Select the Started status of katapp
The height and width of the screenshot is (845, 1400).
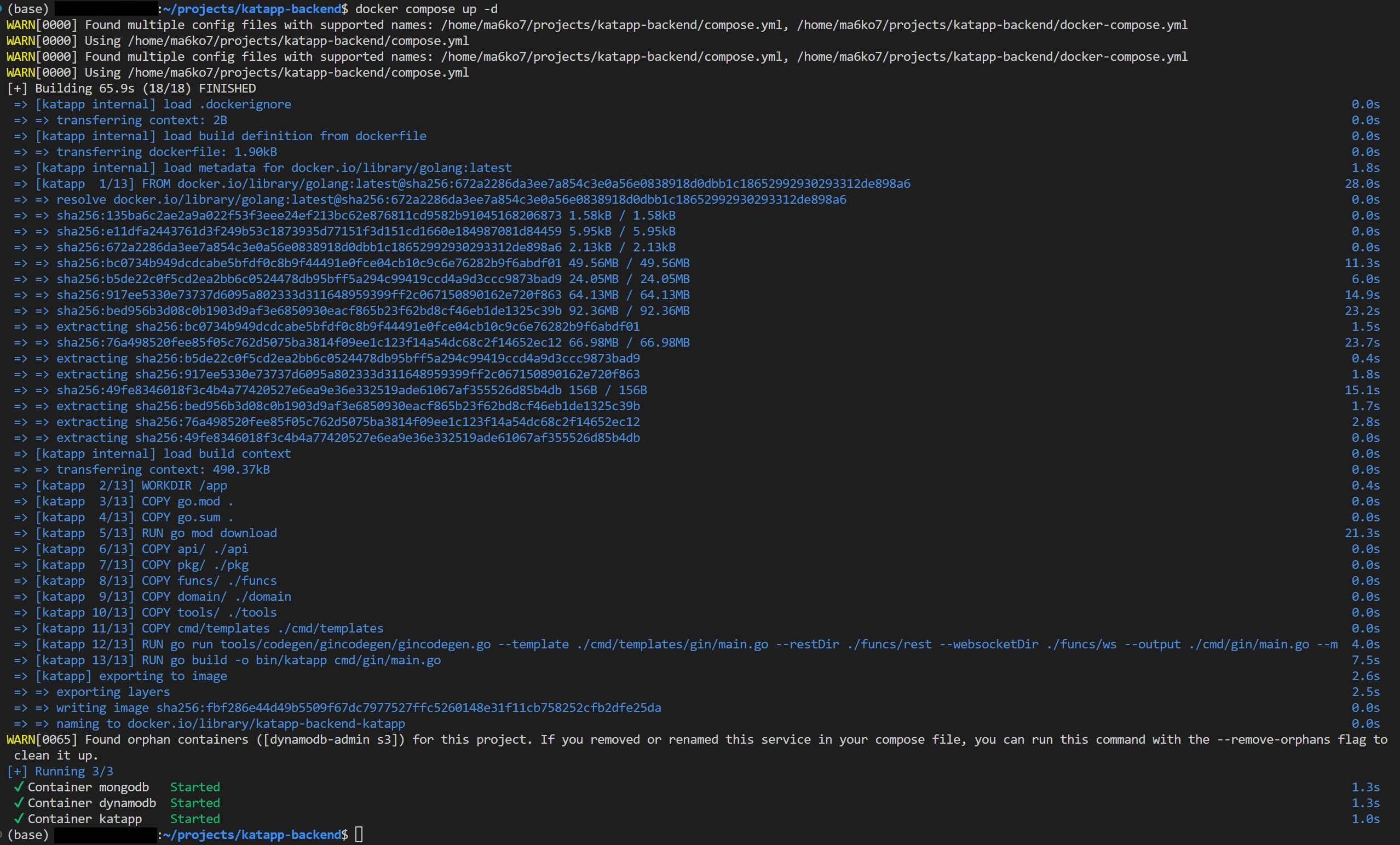point(195,819)
